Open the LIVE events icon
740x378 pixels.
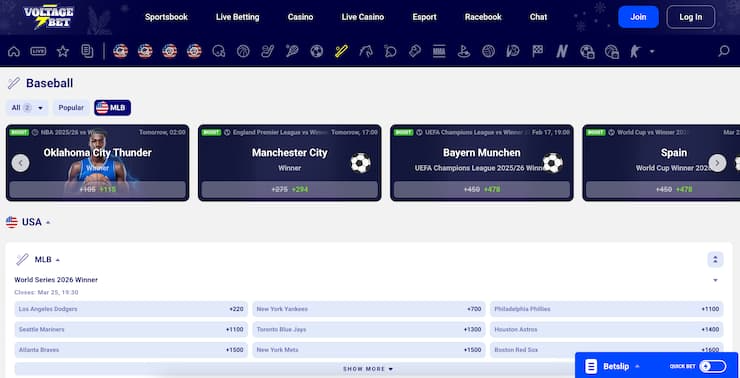point(38,51)
